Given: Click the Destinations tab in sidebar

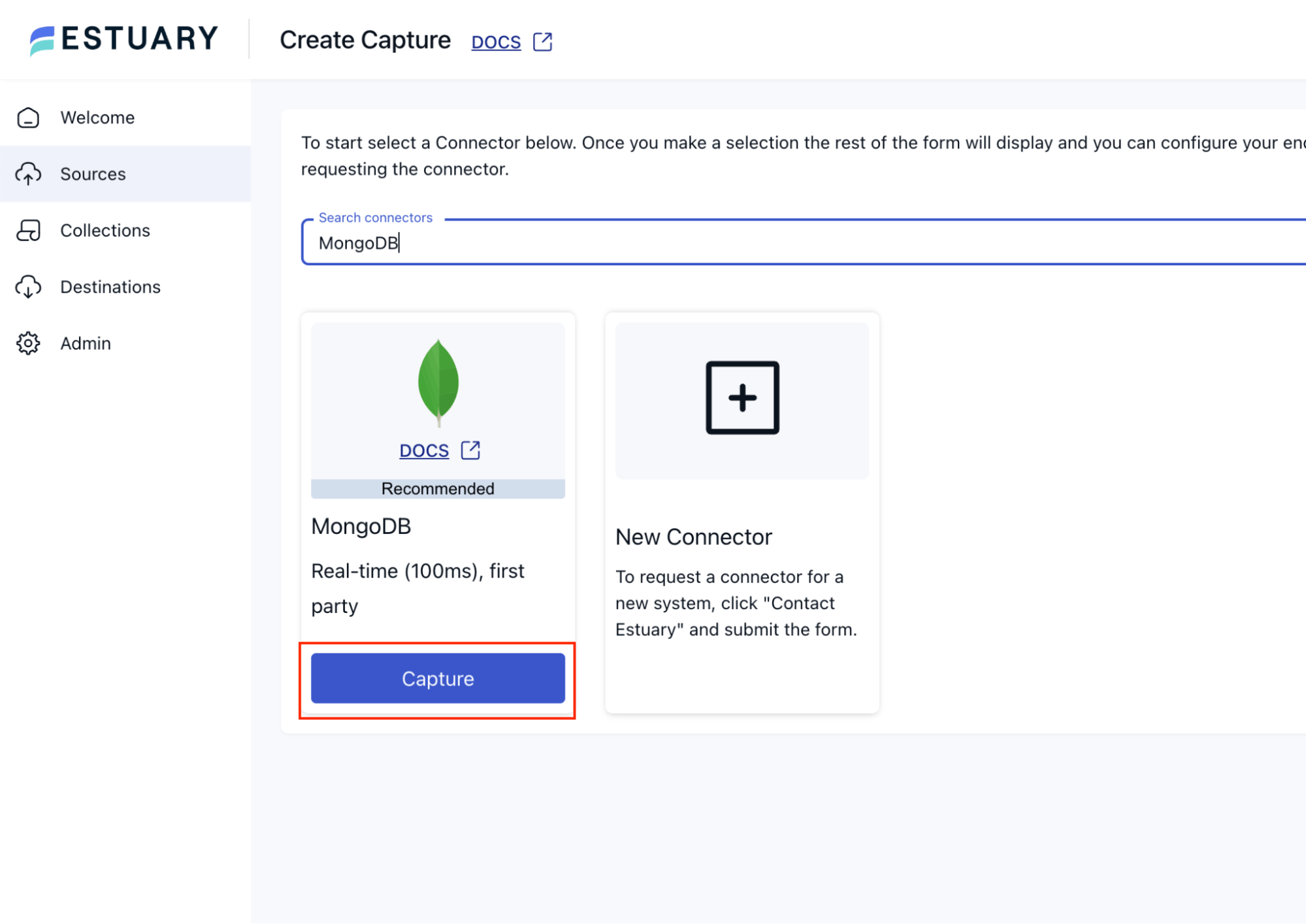Looking at the screenshot, I should [x=109, y=287].
